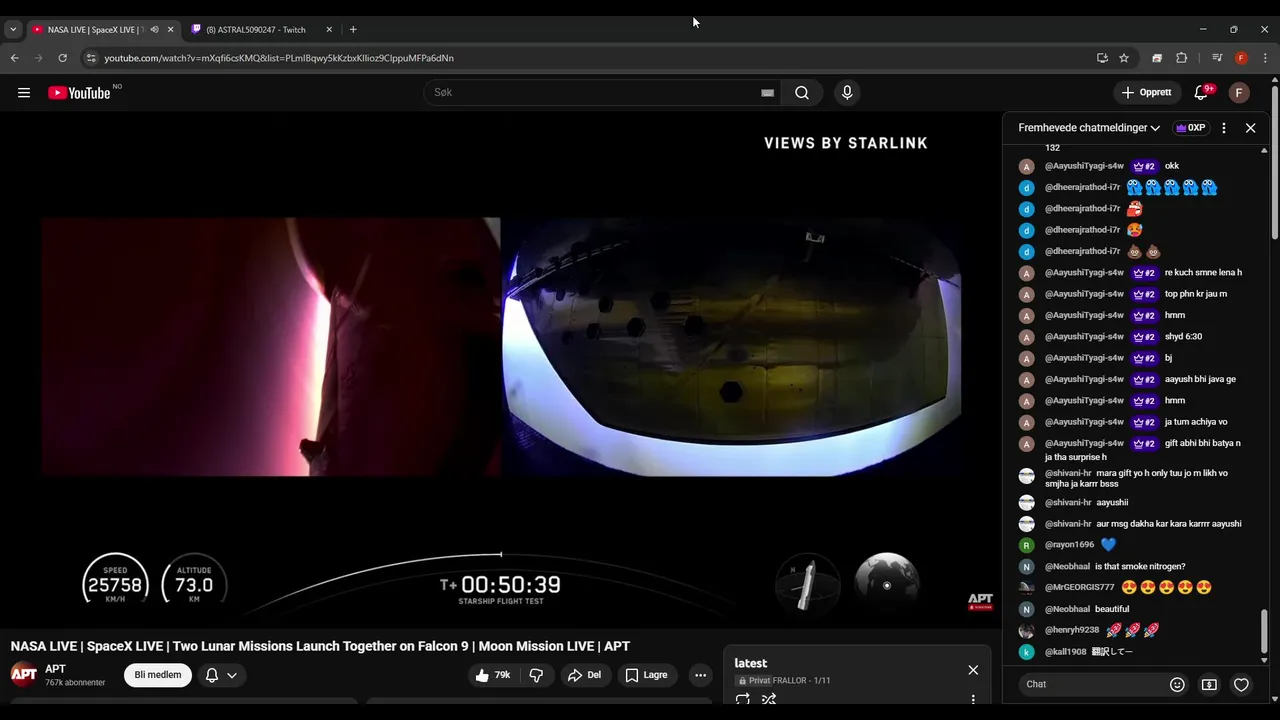Install app icon in address bar
The height and width of the screenshot is (720, 1280).
(1102, 58)
